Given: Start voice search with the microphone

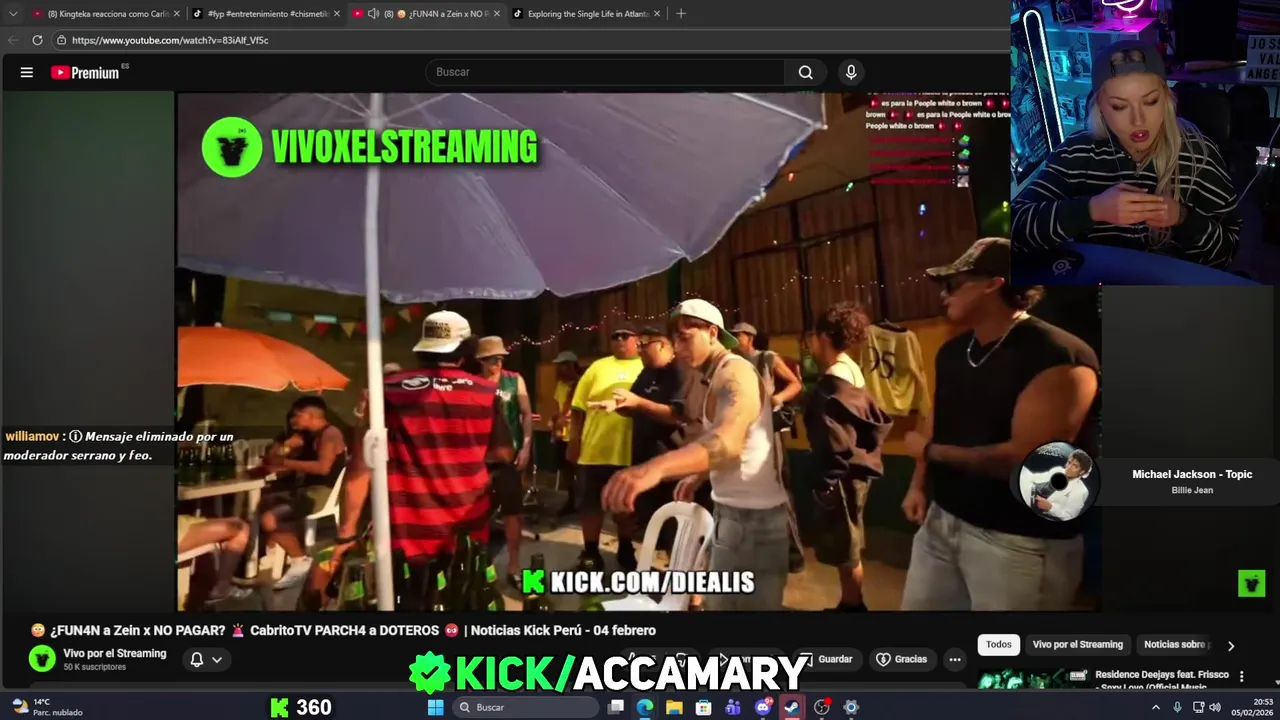Looking at the screenshot, I should coord(851,72).
